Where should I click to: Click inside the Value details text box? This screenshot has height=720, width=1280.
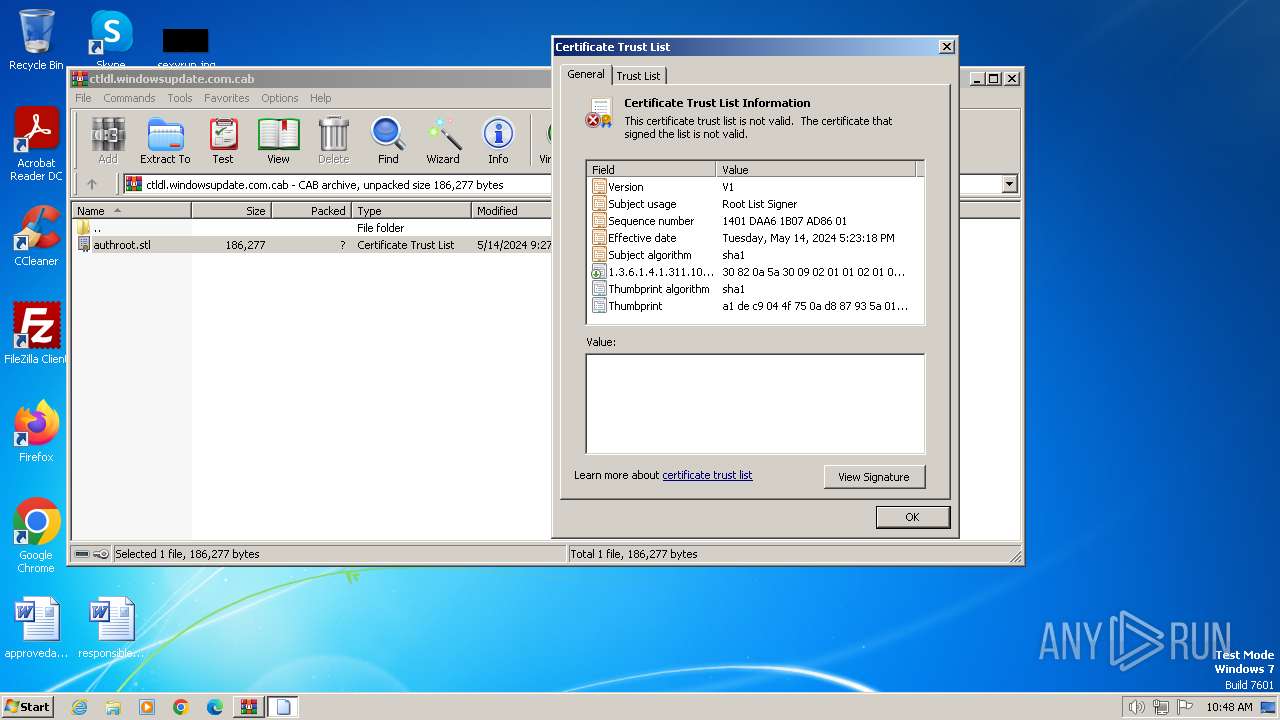click(x=755, y=404)
